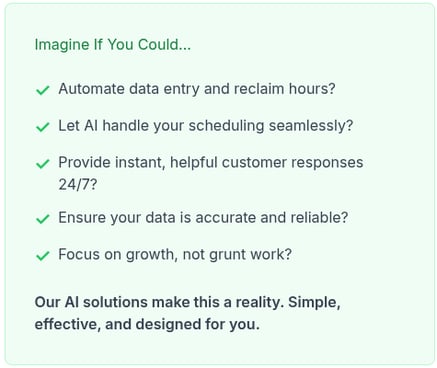Image resolution: width=437 pixels, height=368 pixels.
Task: Click the checkmark next to AI scheduling item
Action: [x=43, y=127]
